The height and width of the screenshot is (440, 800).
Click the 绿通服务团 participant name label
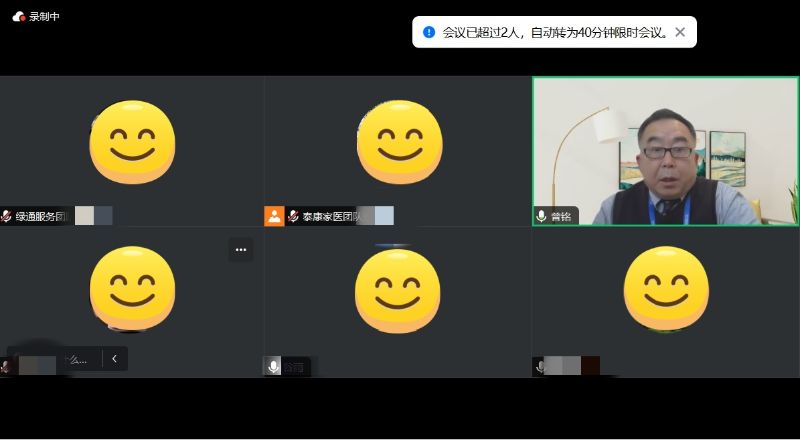tap(41, 216)
